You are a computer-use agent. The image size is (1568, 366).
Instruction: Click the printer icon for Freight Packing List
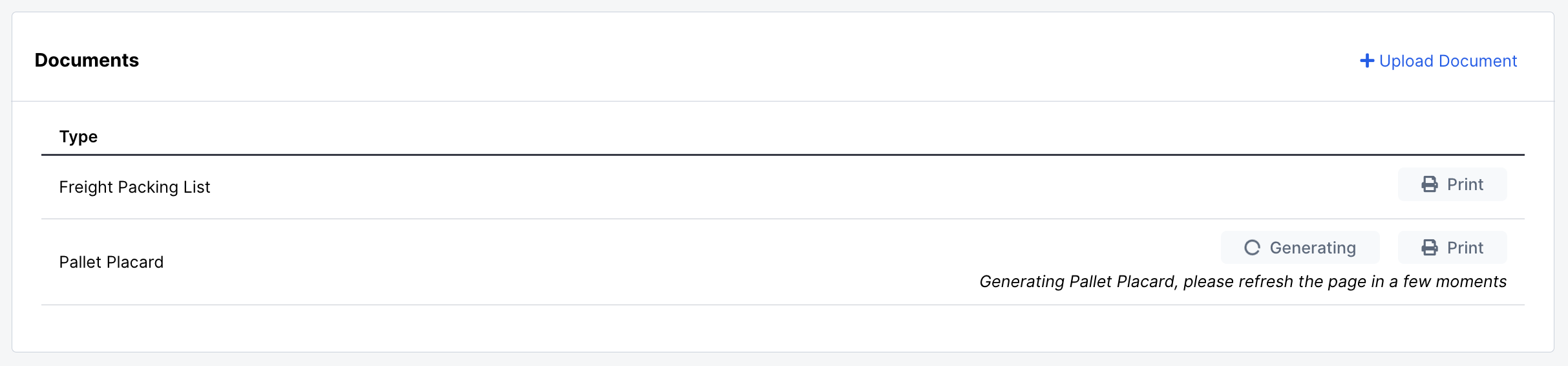coord(1430,184)
